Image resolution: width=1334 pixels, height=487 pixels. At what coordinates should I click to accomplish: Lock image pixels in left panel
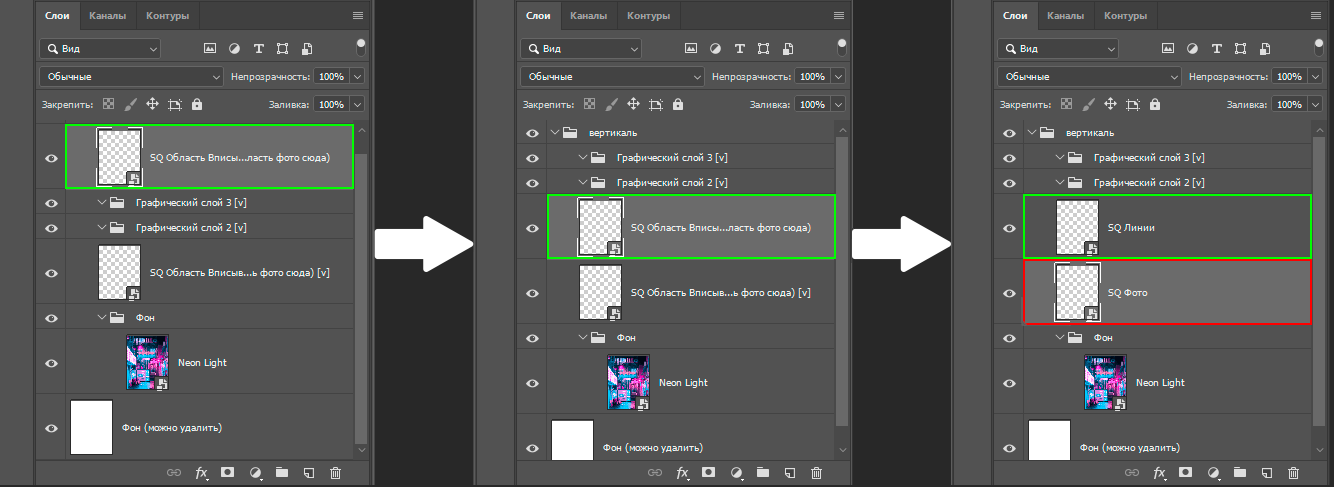pyautogui.click(x=130, y=104)
